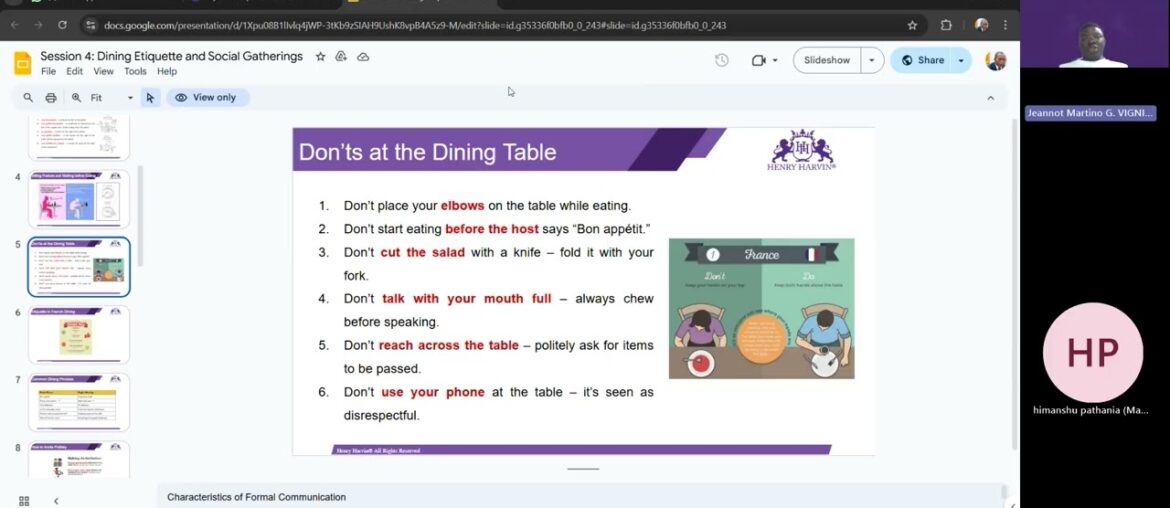This screenshot has width=1170, height=508.
Task: Click the France etiquette image on slide
Action: pos(761,308)
